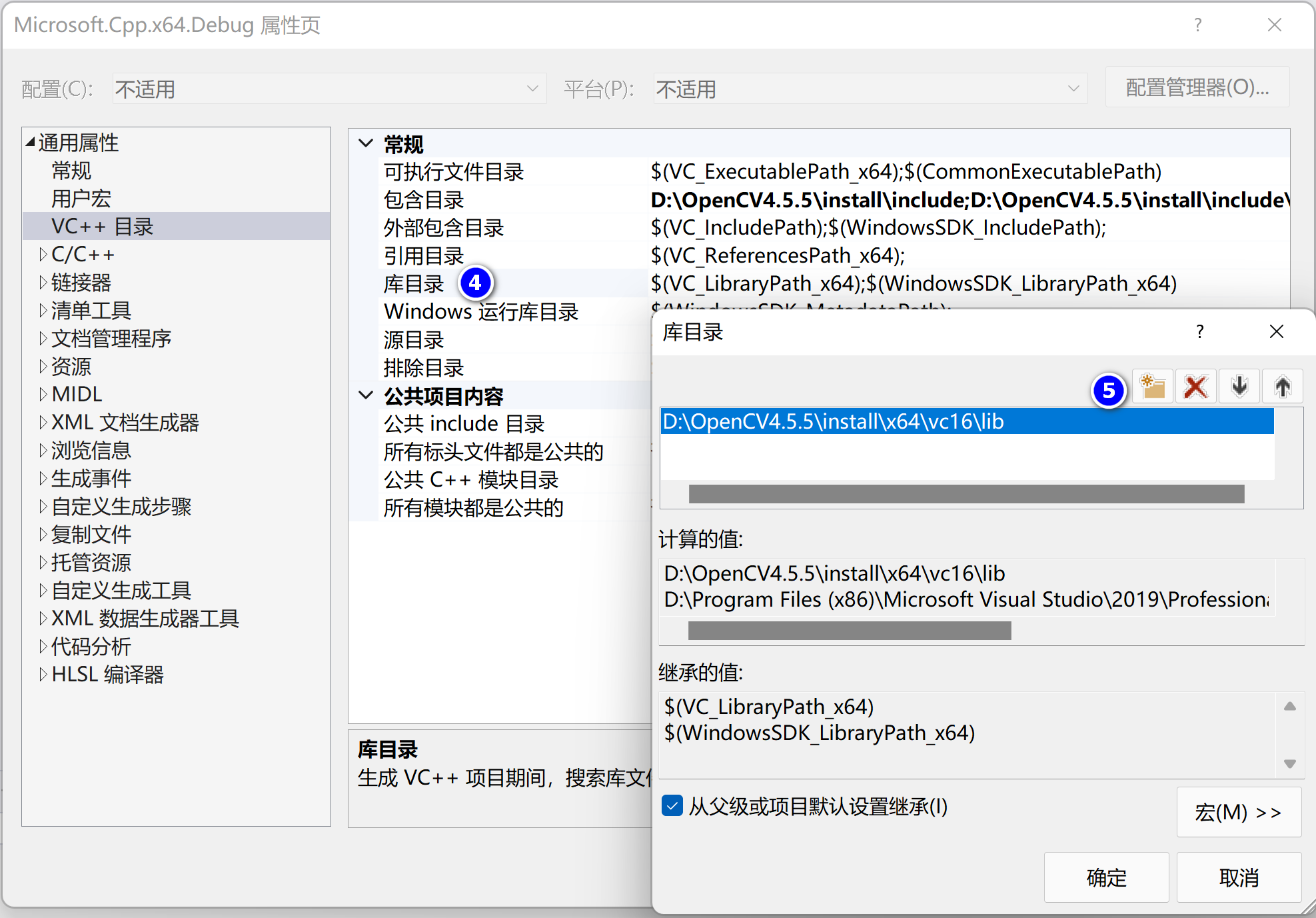
Task: Expand the 链接器 section
Action: click(x=44, y=282)
